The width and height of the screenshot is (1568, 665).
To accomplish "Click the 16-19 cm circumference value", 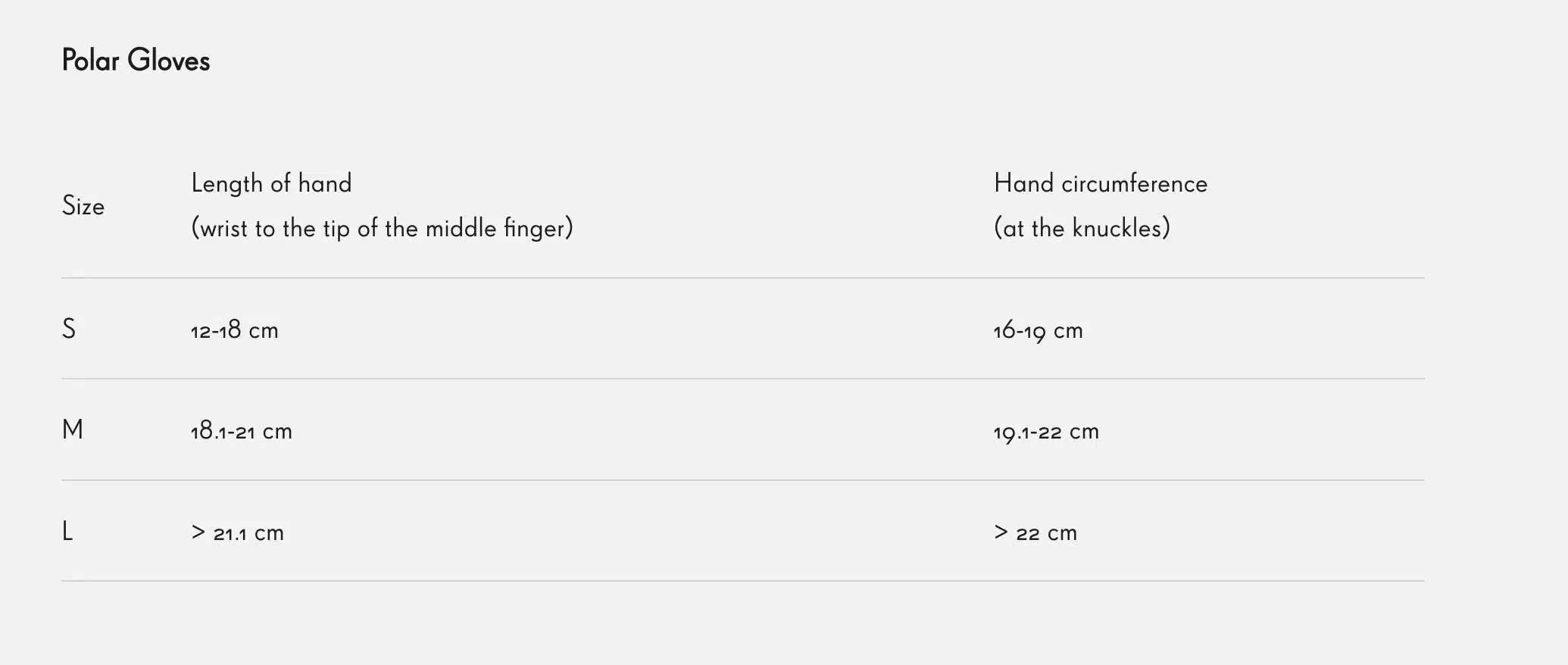I will pyautogui.click(x=1038, y=331).
